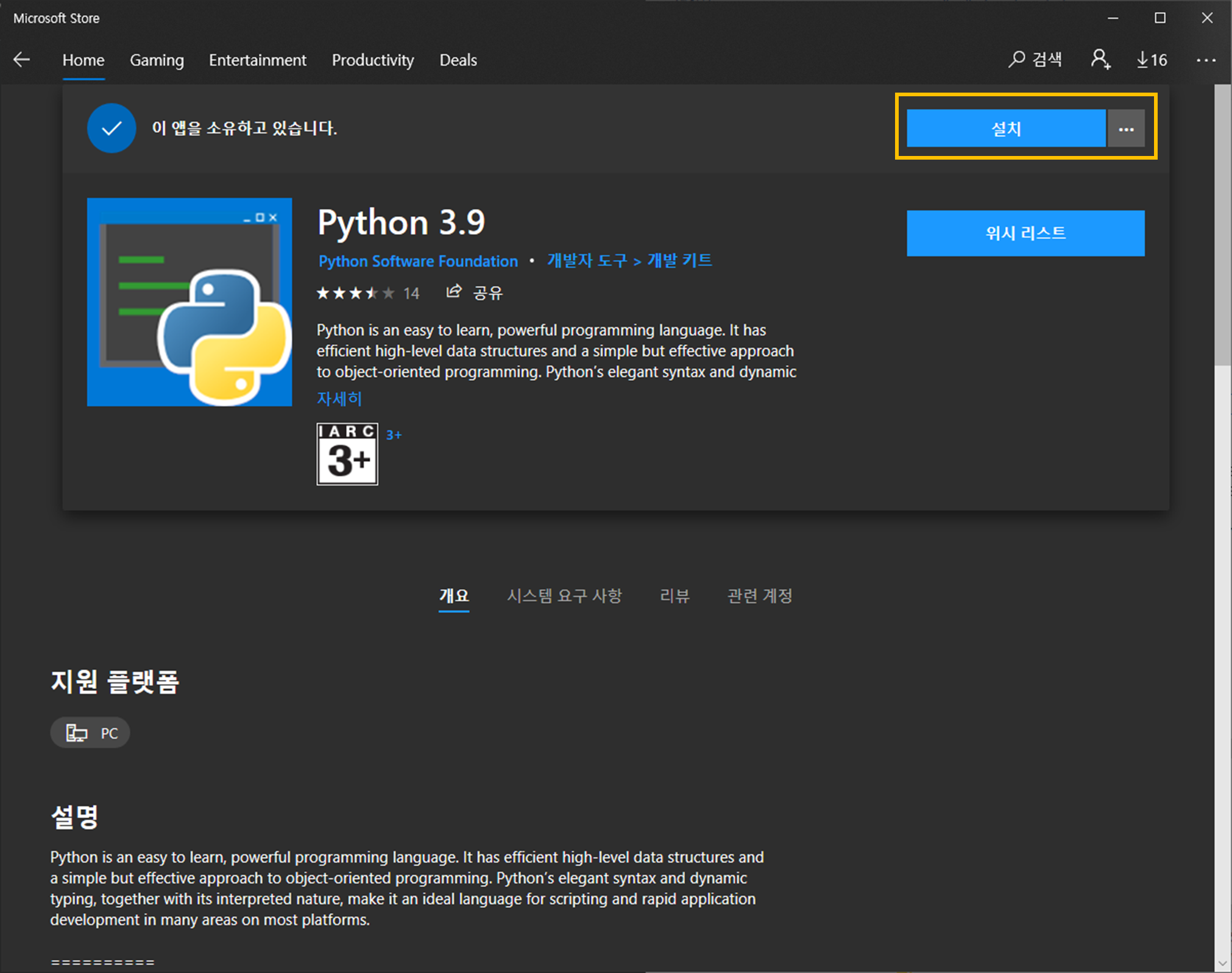The height and width of the screenshot is (973, 1232).
Task: Switch to the 리뷰 reviews tab
Action: tap(674, 595)
